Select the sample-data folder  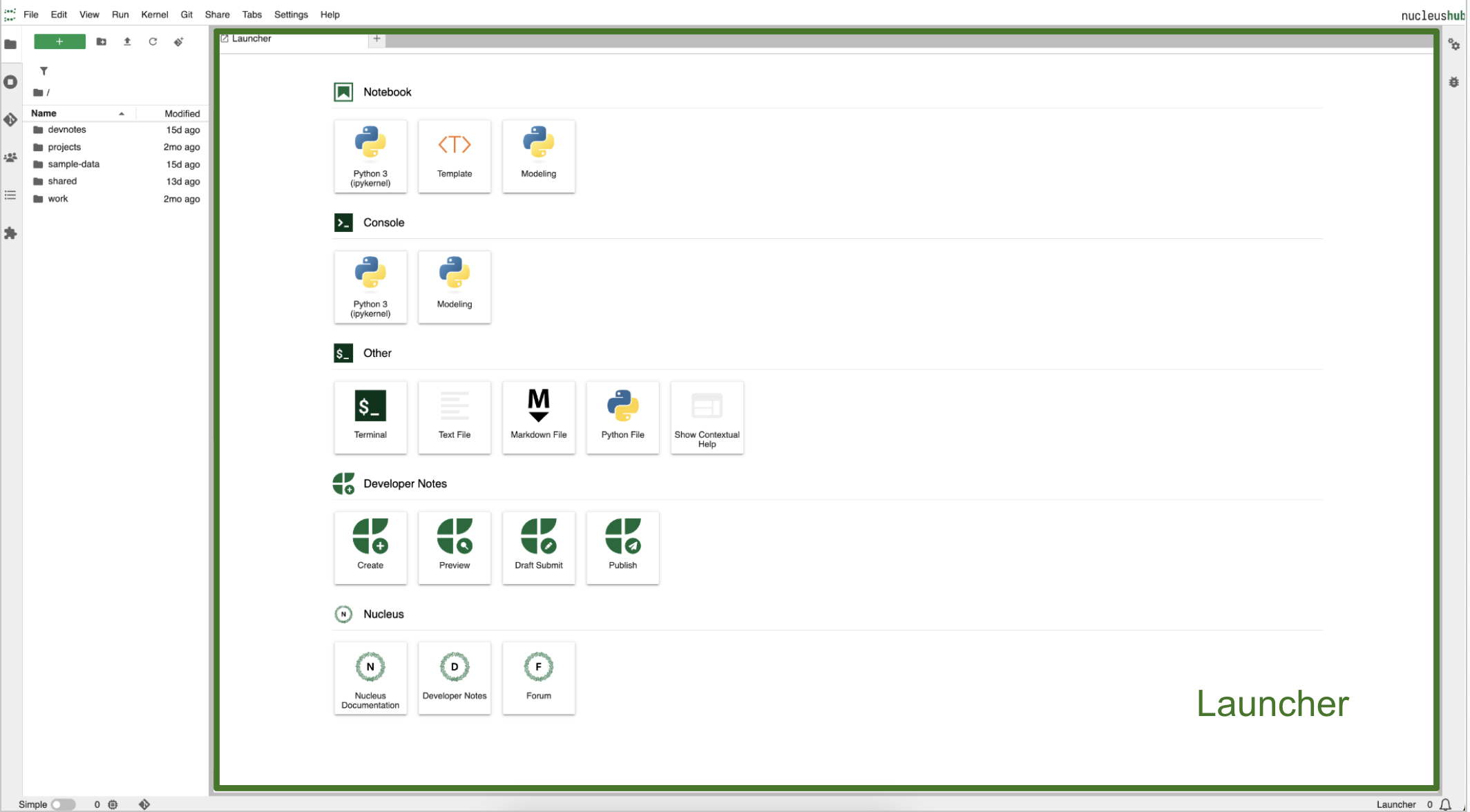[x=115, y=164]
